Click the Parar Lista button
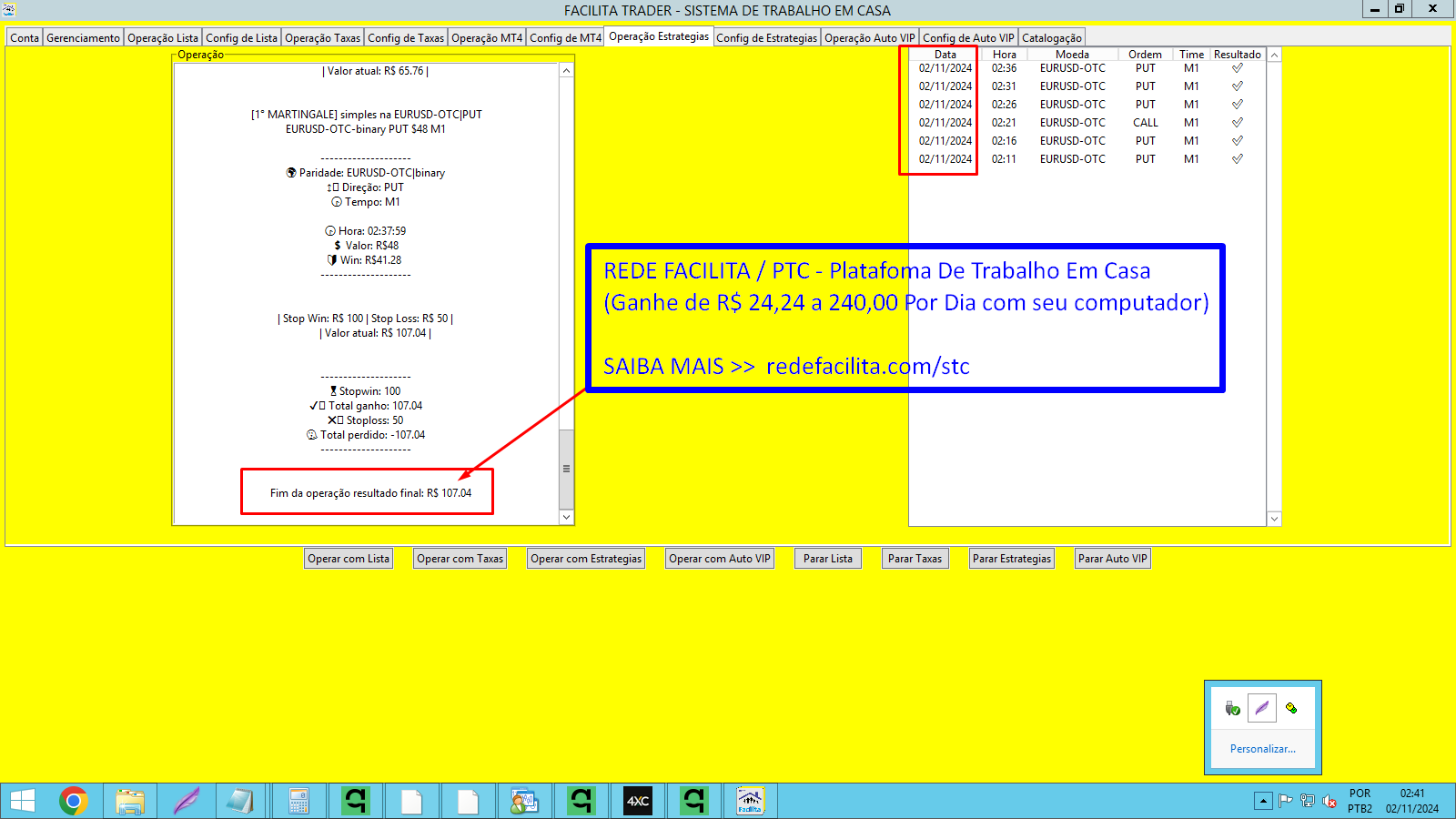1456x819 pixels. click(828, 559)
